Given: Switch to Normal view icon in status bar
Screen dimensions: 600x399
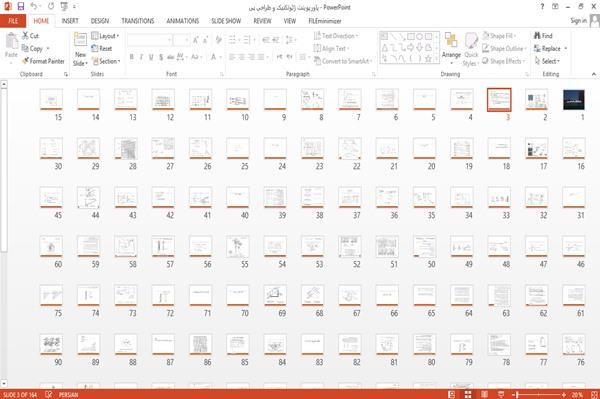Looking at the screenshot, I should [x=452, y=394].
